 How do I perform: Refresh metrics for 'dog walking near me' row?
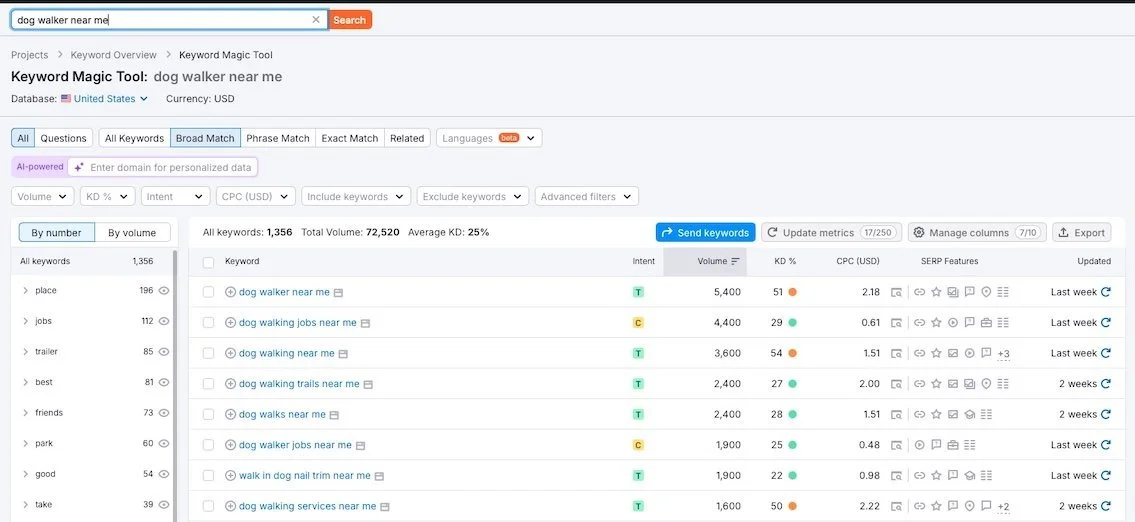point(1105,353)
